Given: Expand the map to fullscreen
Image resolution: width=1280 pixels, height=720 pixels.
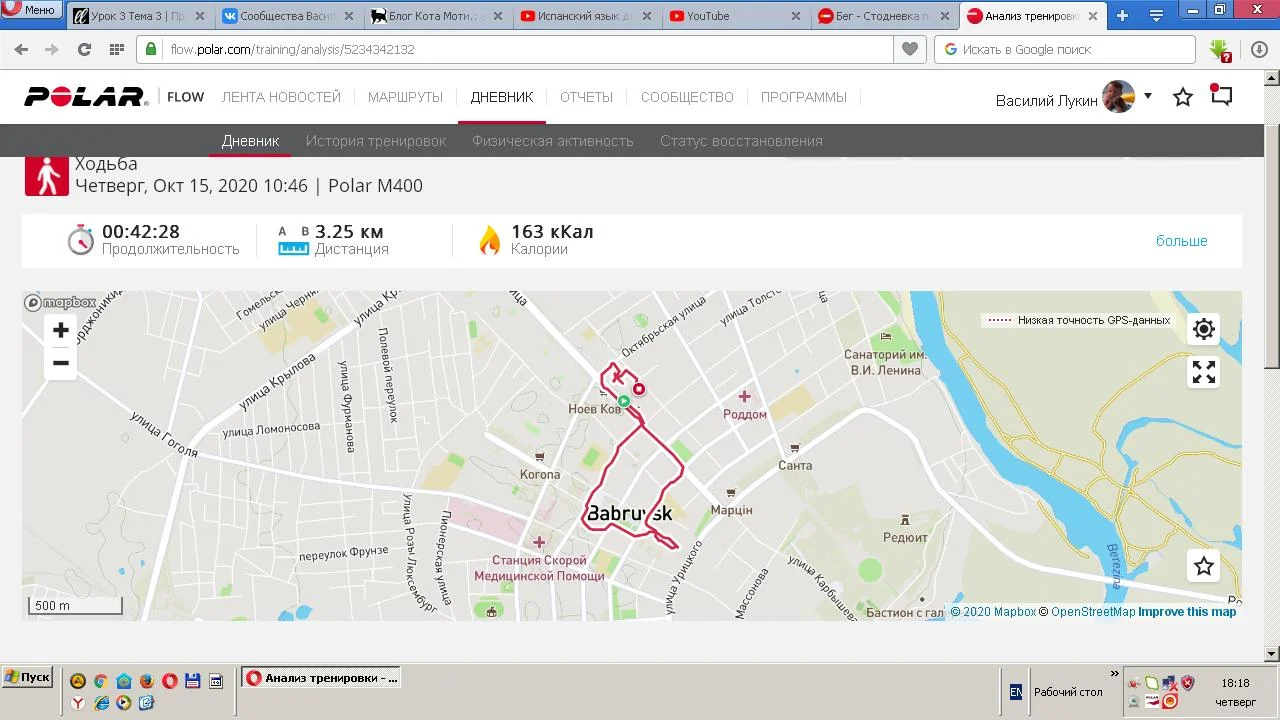Looking at the screenshot, I should click(1204, 372).
